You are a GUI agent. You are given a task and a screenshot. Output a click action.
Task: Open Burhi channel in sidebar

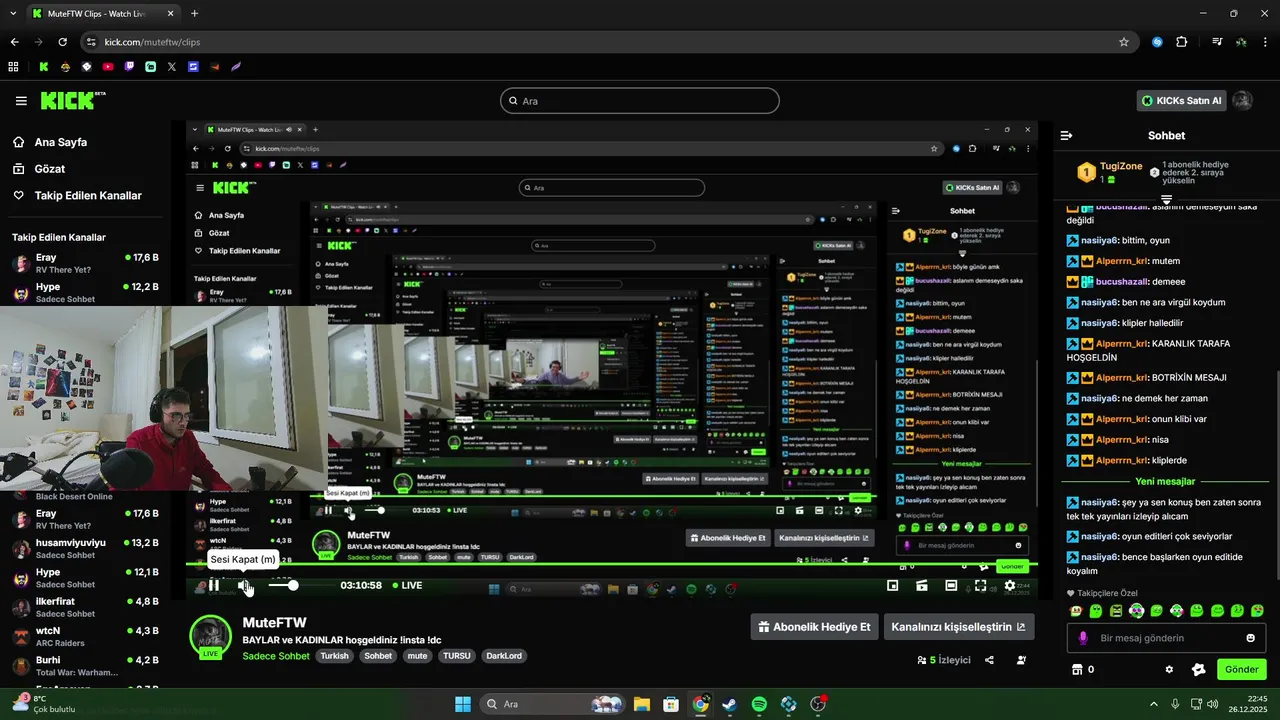point(85,666)
